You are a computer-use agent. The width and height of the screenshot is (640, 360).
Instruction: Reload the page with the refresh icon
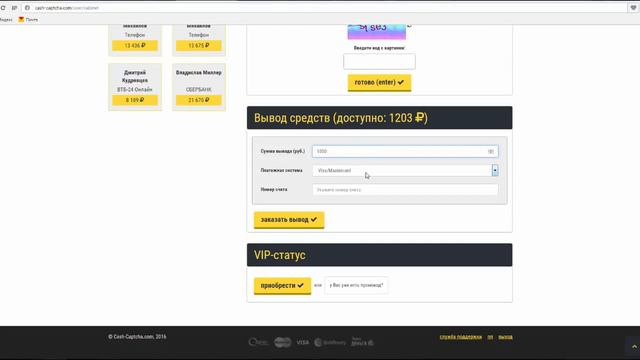(x=3, y=8)
